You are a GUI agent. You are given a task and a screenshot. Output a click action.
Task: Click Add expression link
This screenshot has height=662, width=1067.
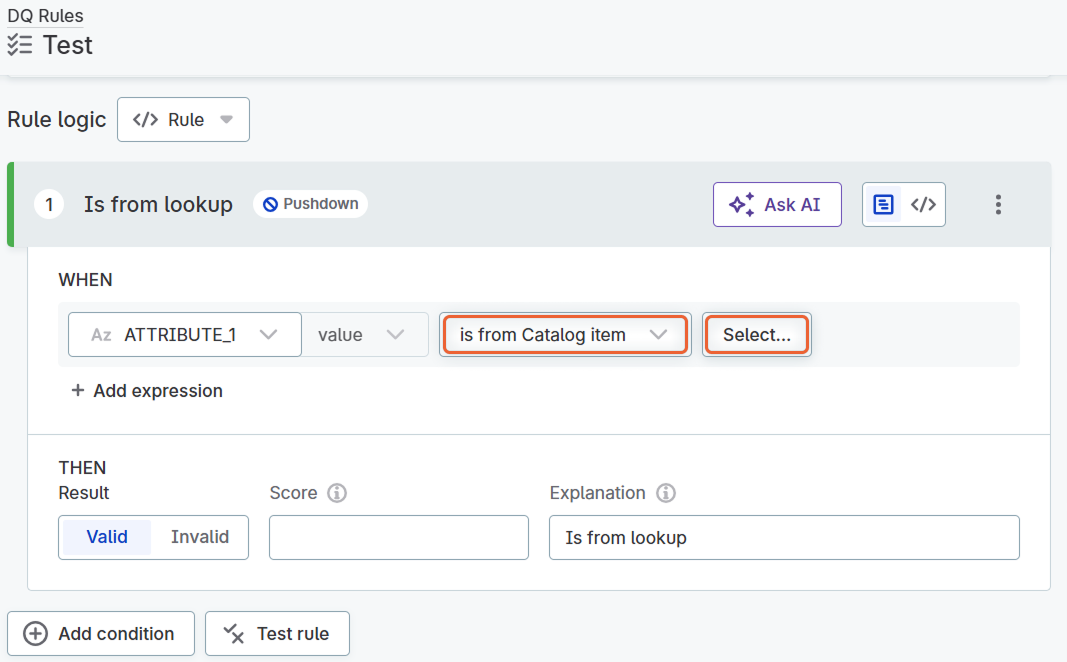pos(147,391)
